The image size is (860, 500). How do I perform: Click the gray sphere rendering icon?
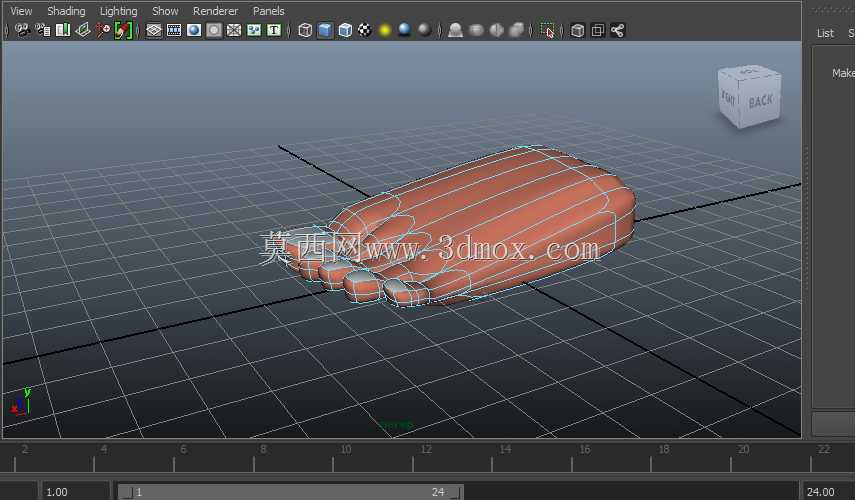pos(425,30)
